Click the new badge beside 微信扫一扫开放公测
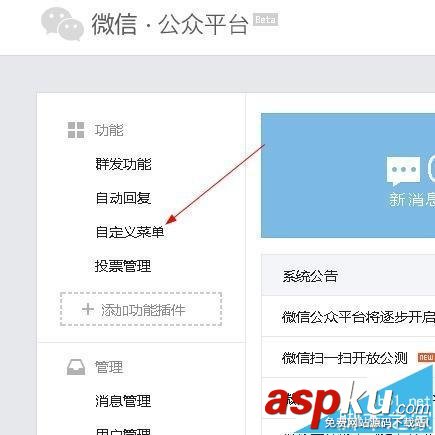The image size is (435, 435). [x=426, y=357]
